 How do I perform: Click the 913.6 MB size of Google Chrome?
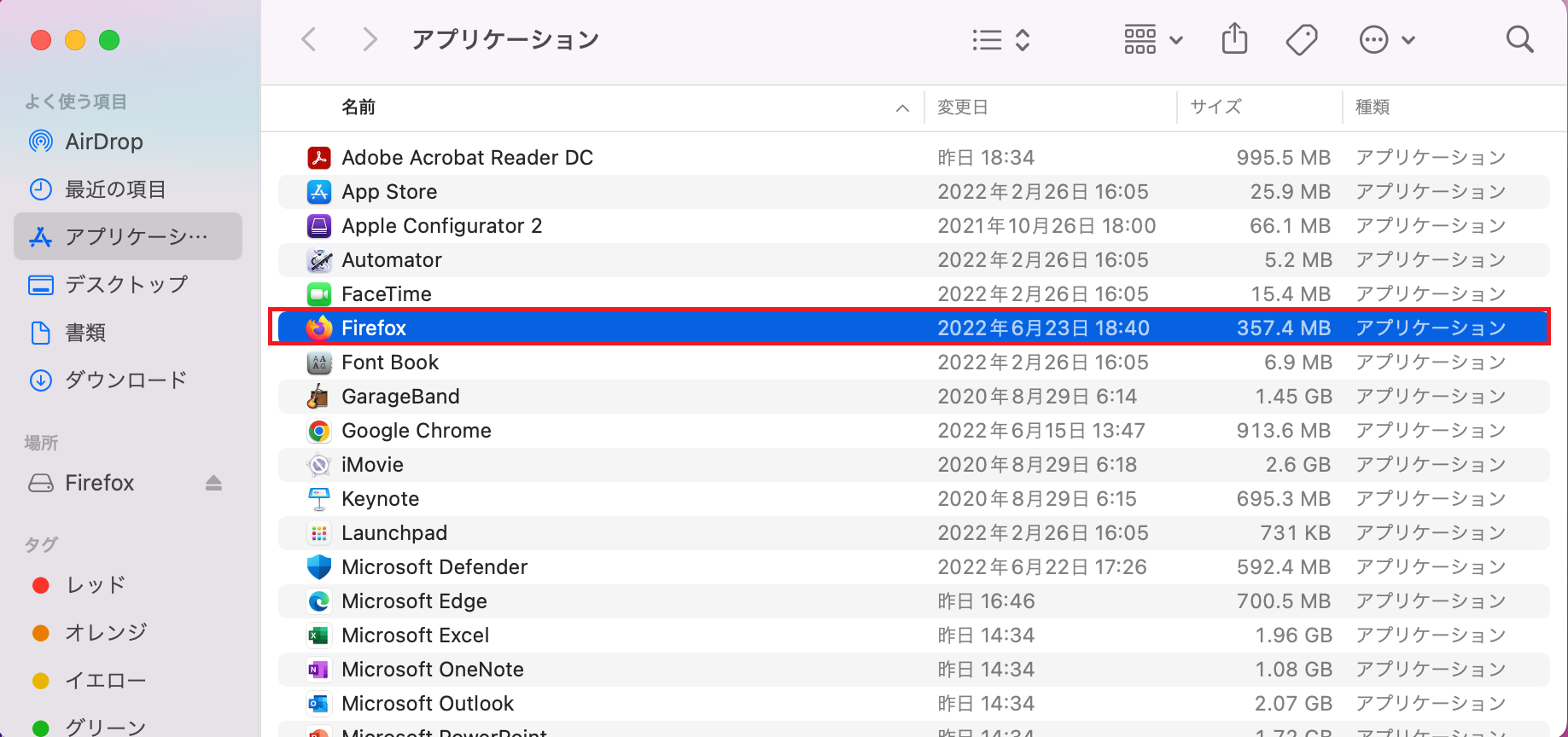(1284, 431)
